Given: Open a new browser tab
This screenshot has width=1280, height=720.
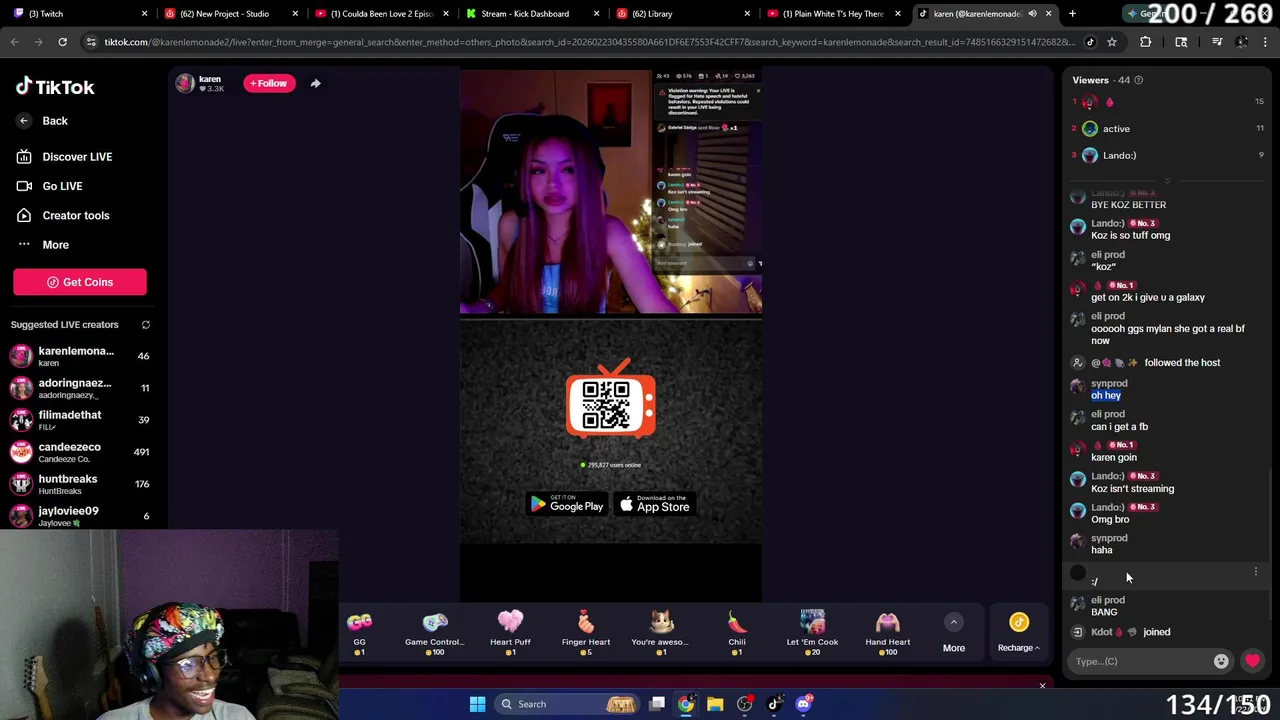Looking at the screenshot, I should 1072,14.
